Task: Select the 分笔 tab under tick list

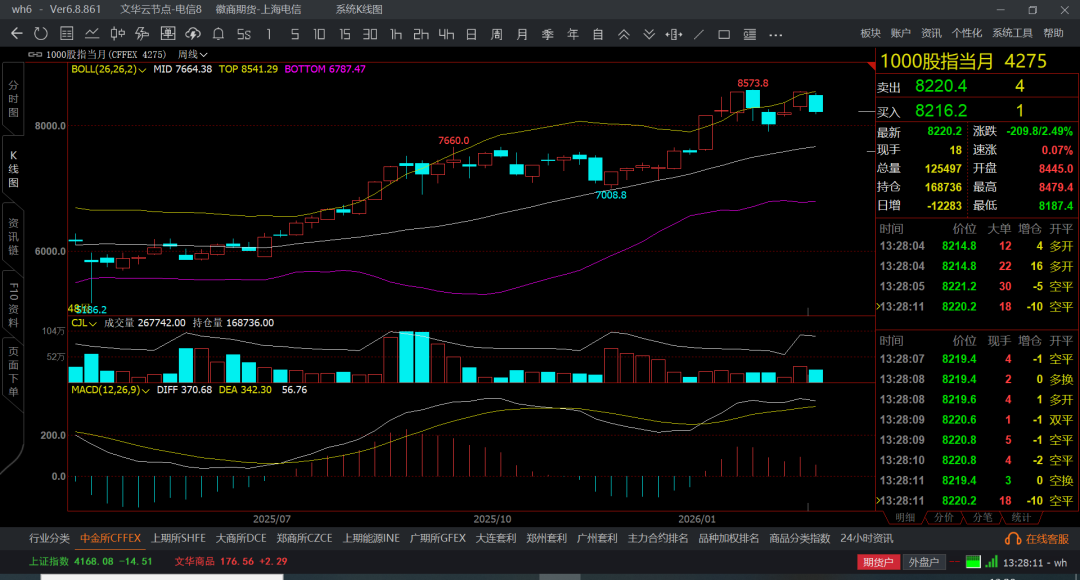Action: (x=982, y=517)
